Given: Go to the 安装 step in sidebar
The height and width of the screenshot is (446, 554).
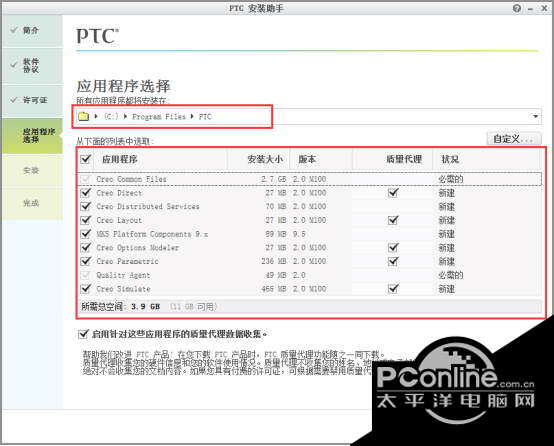Looking at the screenshot, I should [x=33, y=171].
